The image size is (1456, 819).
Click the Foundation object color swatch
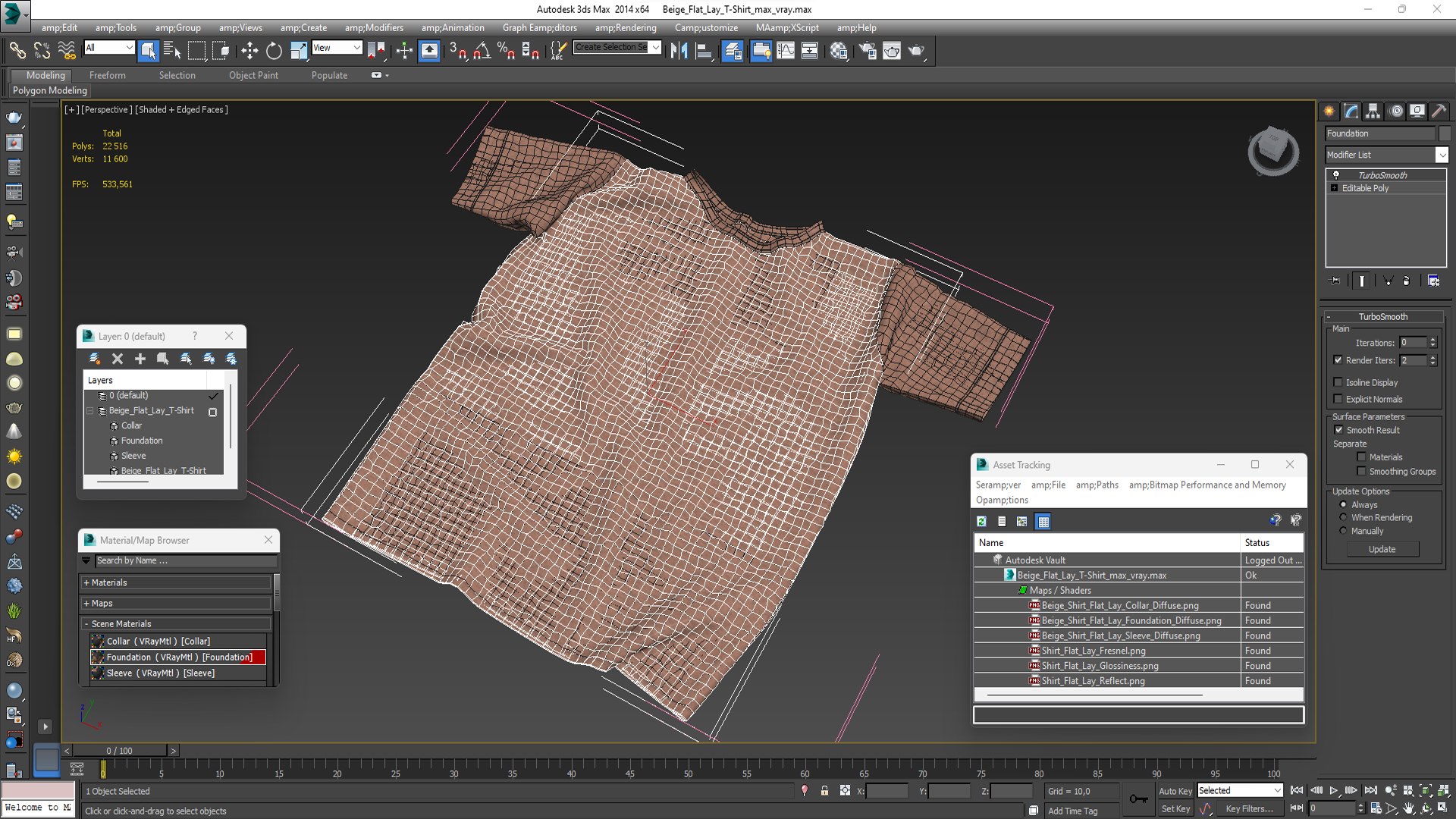1445,133
